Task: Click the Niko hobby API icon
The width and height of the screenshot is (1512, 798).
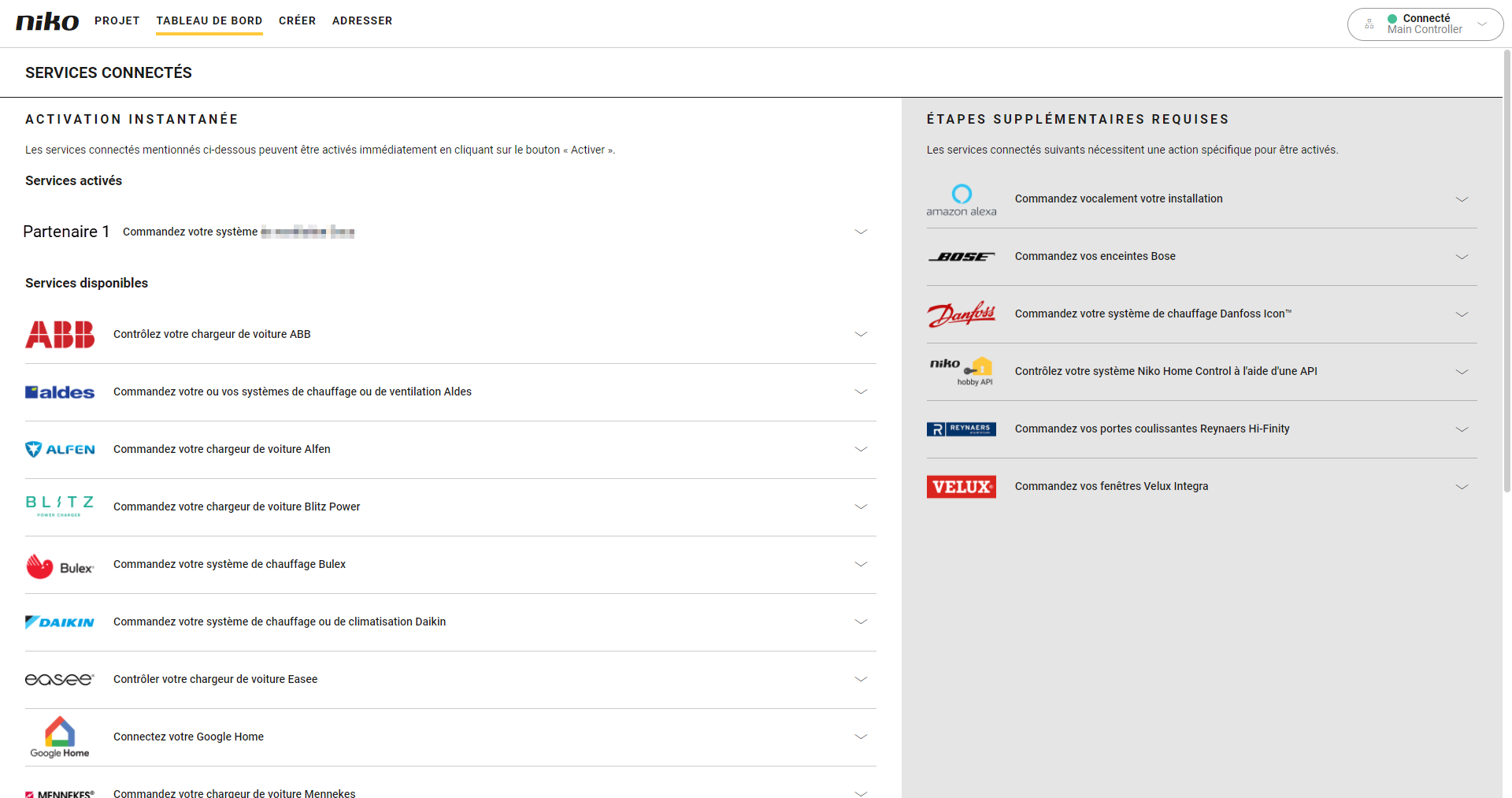Action: 961,371
